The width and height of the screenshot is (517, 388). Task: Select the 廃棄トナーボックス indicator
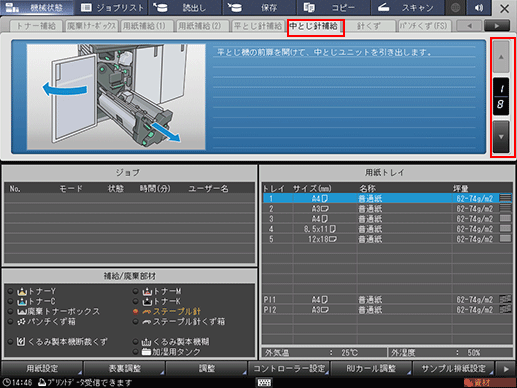click(54, 312)
